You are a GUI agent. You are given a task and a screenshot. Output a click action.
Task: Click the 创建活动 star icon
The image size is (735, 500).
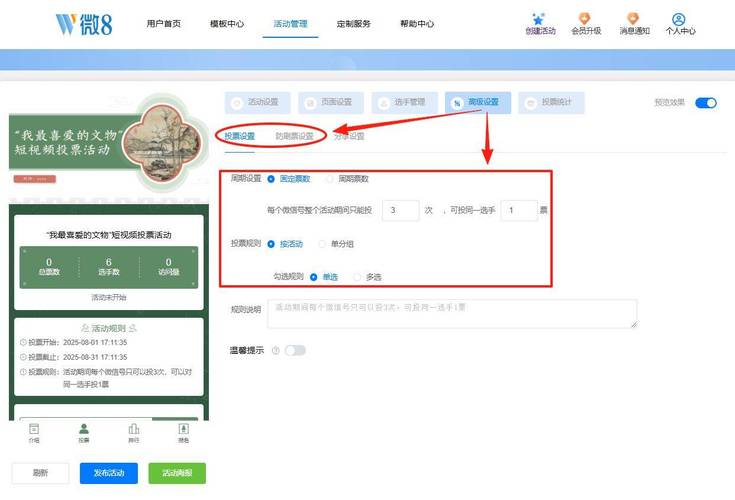pyautogui.click(x=539, y=18)
